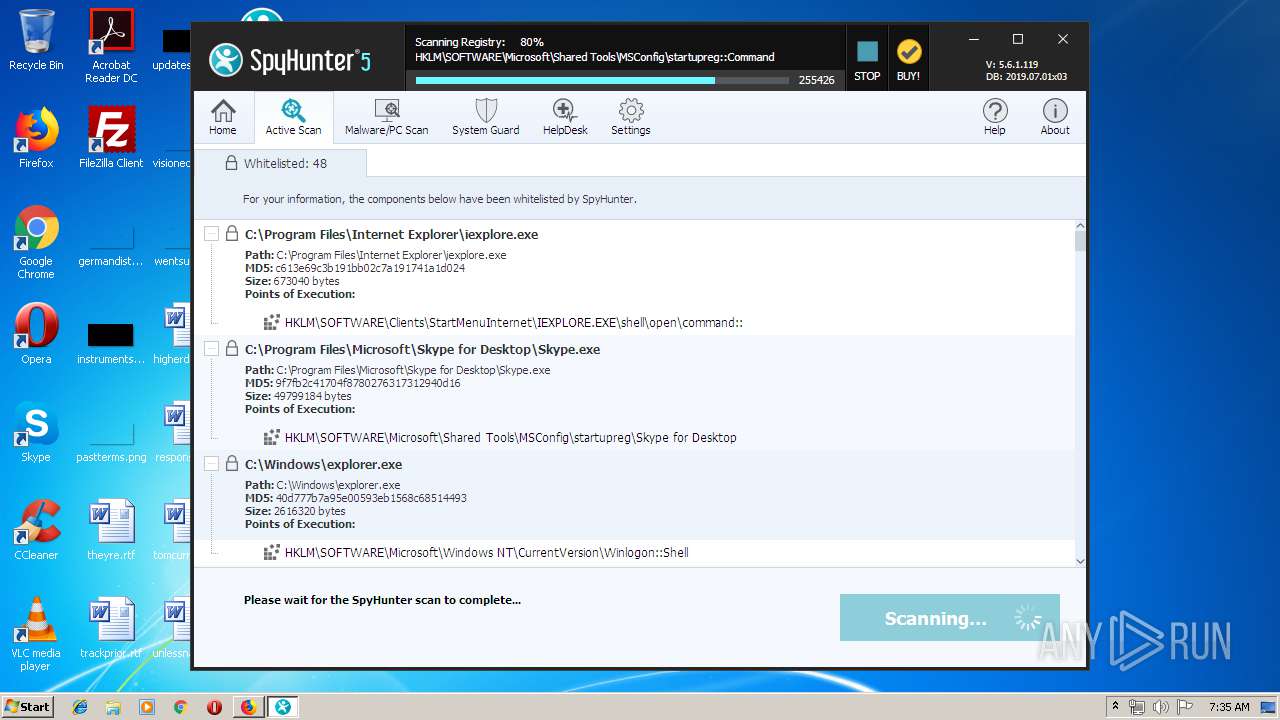
Task: Click the lock icon beside iexplore.exe
Action: 231,234
